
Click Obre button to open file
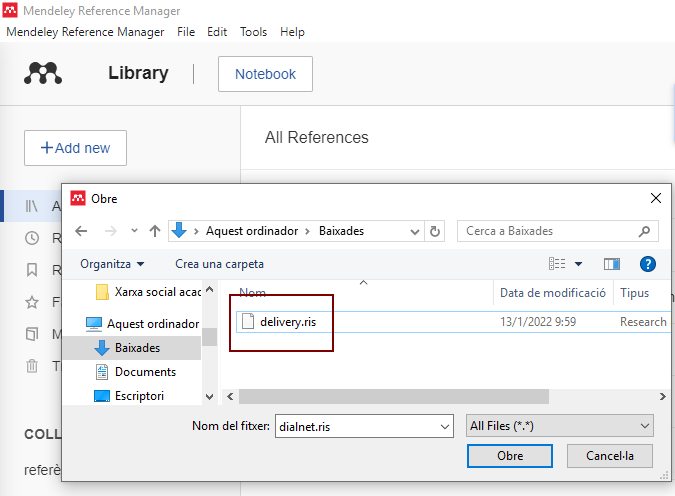tap(510, 456)
